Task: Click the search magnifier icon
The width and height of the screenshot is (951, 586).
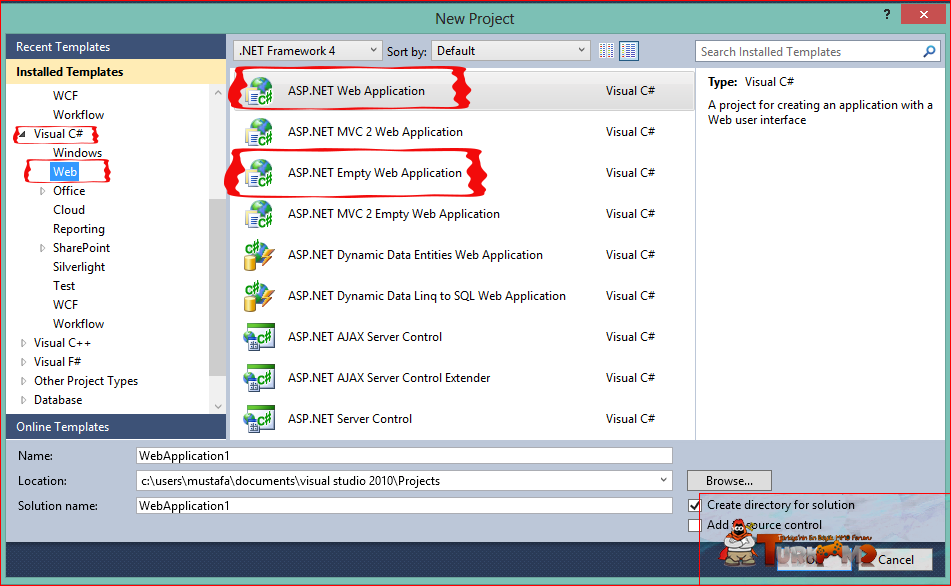Action: coord(929,52)
